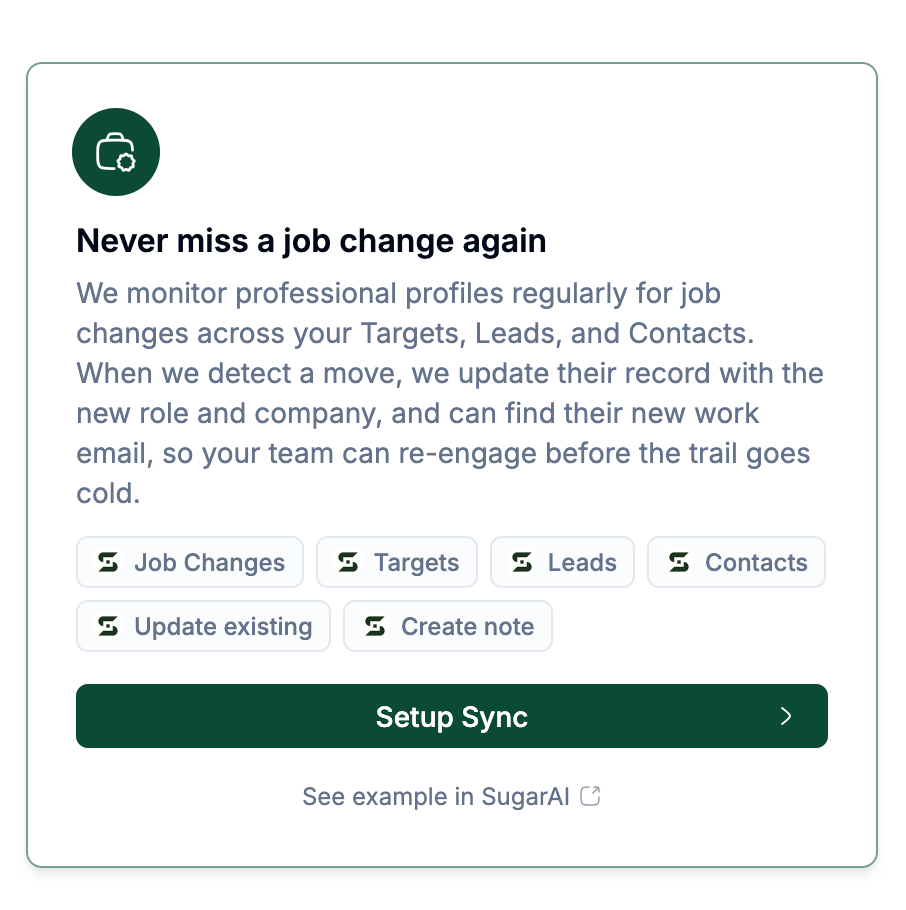Screen dimensions: 906x910
Task: Click the briefcase gear icon circle
Action: [x=115, y=152]
